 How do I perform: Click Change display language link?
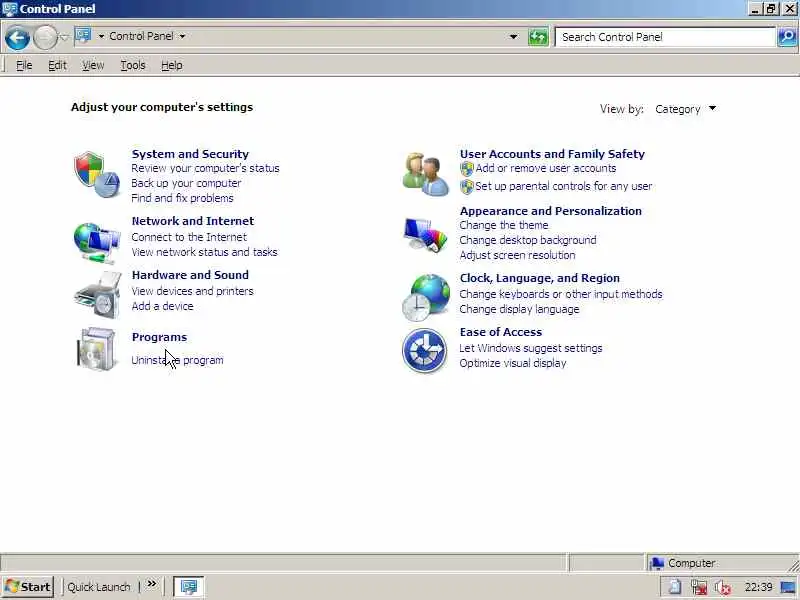[x=519, y=309]
